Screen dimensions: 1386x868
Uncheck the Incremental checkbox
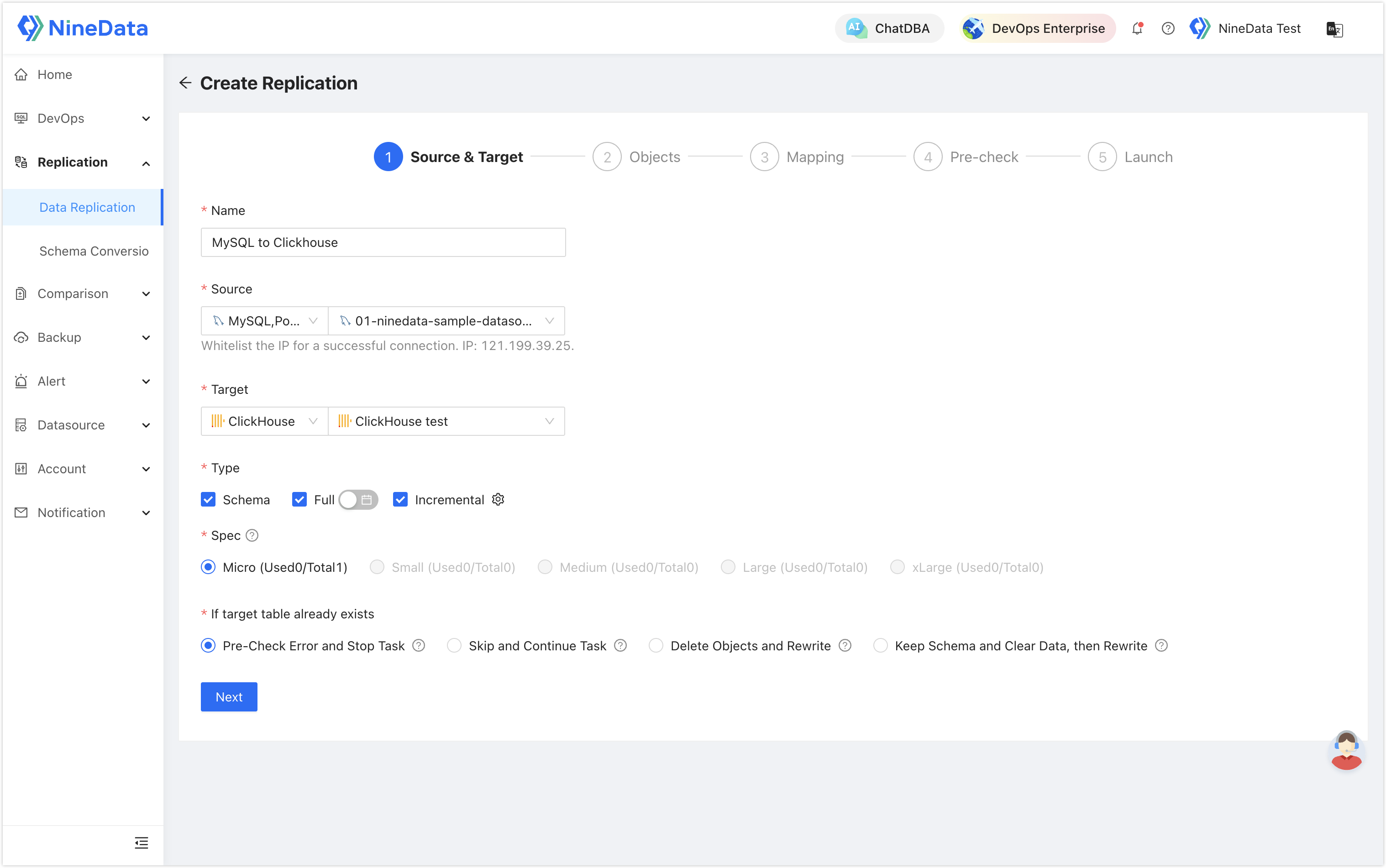point(400,499)
